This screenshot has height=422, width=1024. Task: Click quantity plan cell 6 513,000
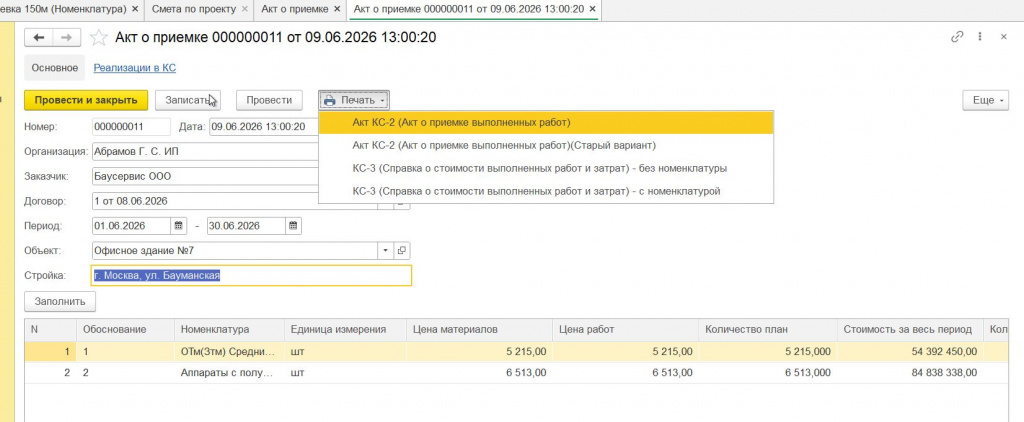point(767,373)
